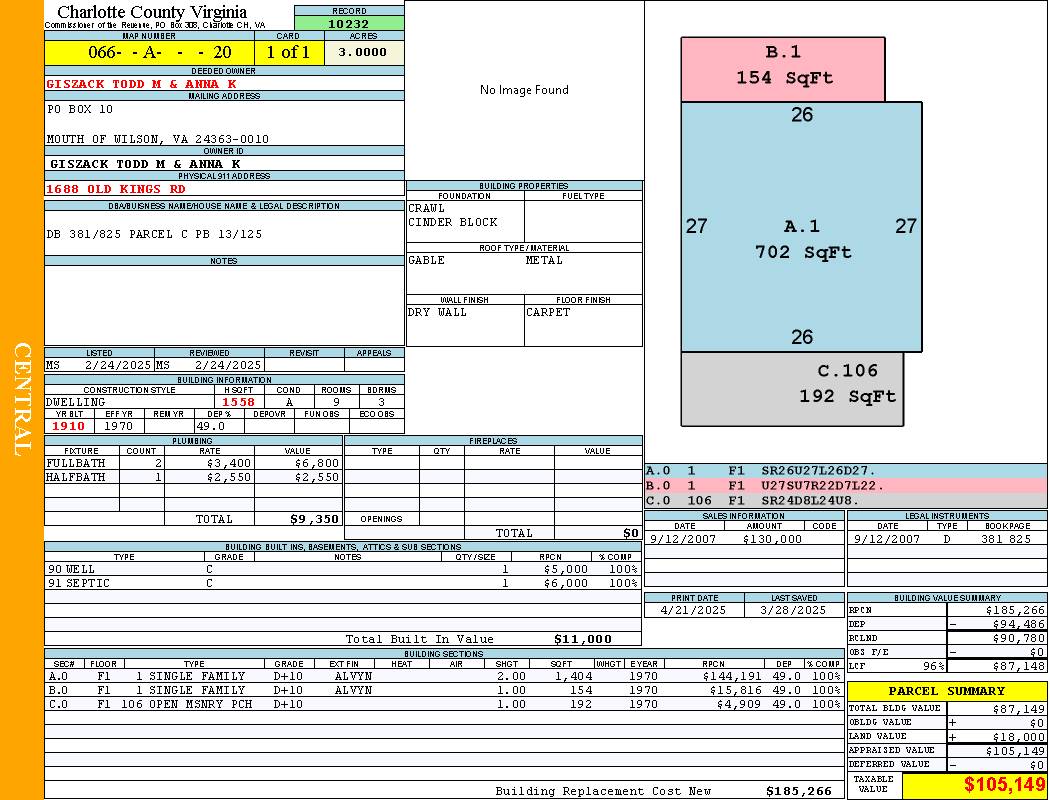The height and width of the screenshot is (800, 1050).
Task: Click LCF value $87,148
Action: (x=1019, y=666)
